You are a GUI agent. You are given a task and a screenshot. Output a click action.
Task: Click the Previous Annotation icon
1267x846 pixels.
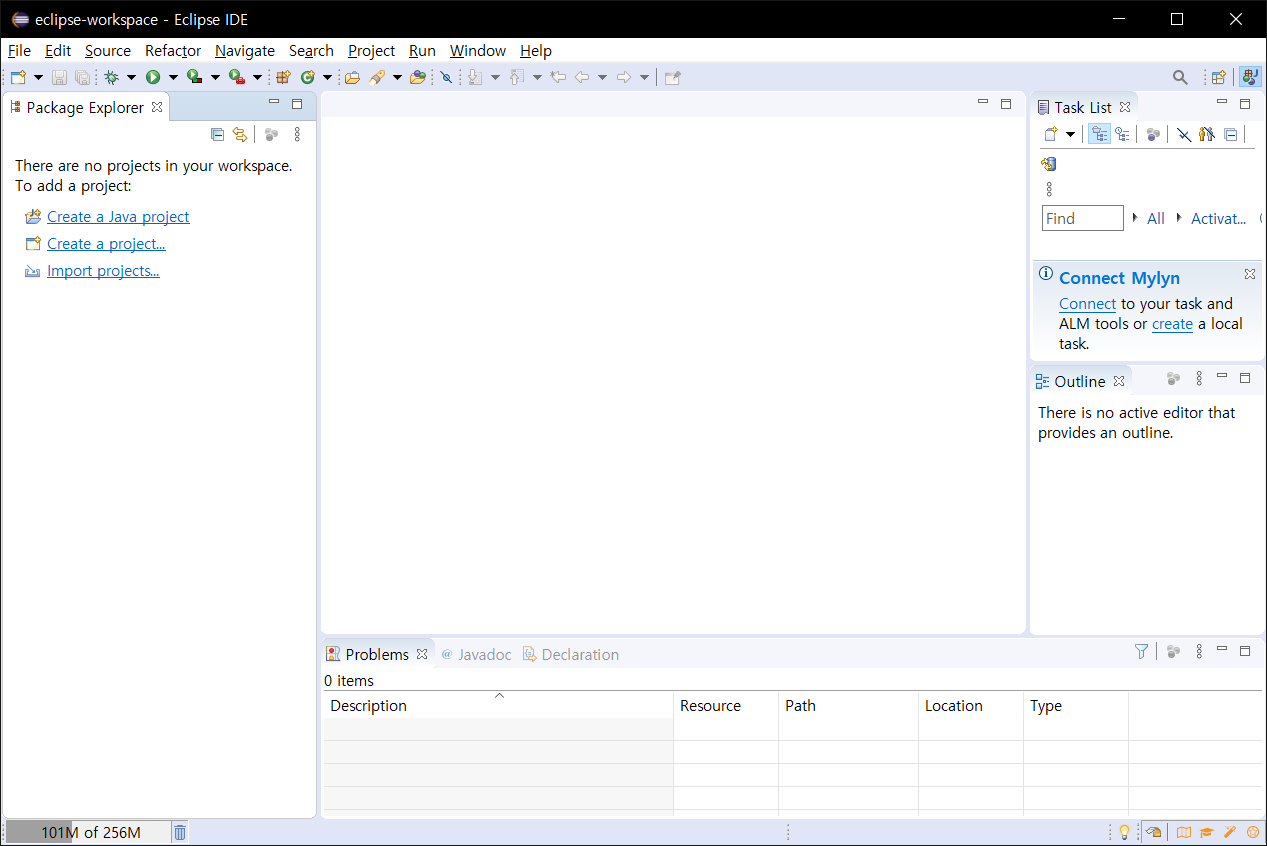point(517,77)
